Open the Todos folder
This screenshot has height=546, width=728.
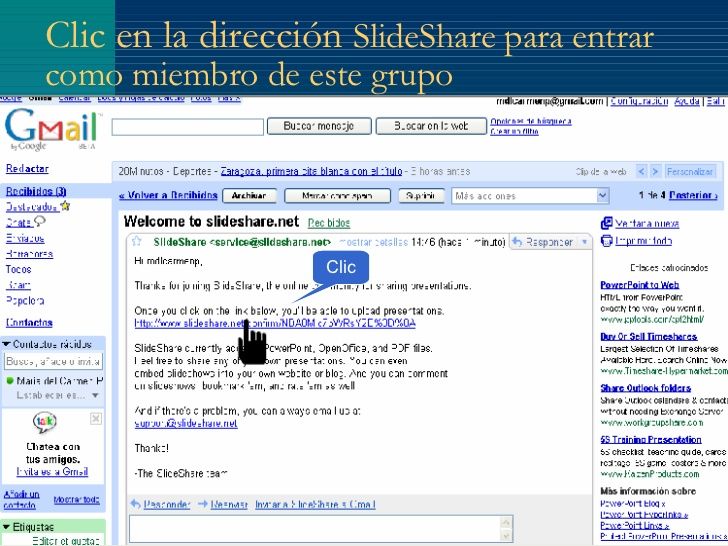pyautogui.click(x=18, y=269)
